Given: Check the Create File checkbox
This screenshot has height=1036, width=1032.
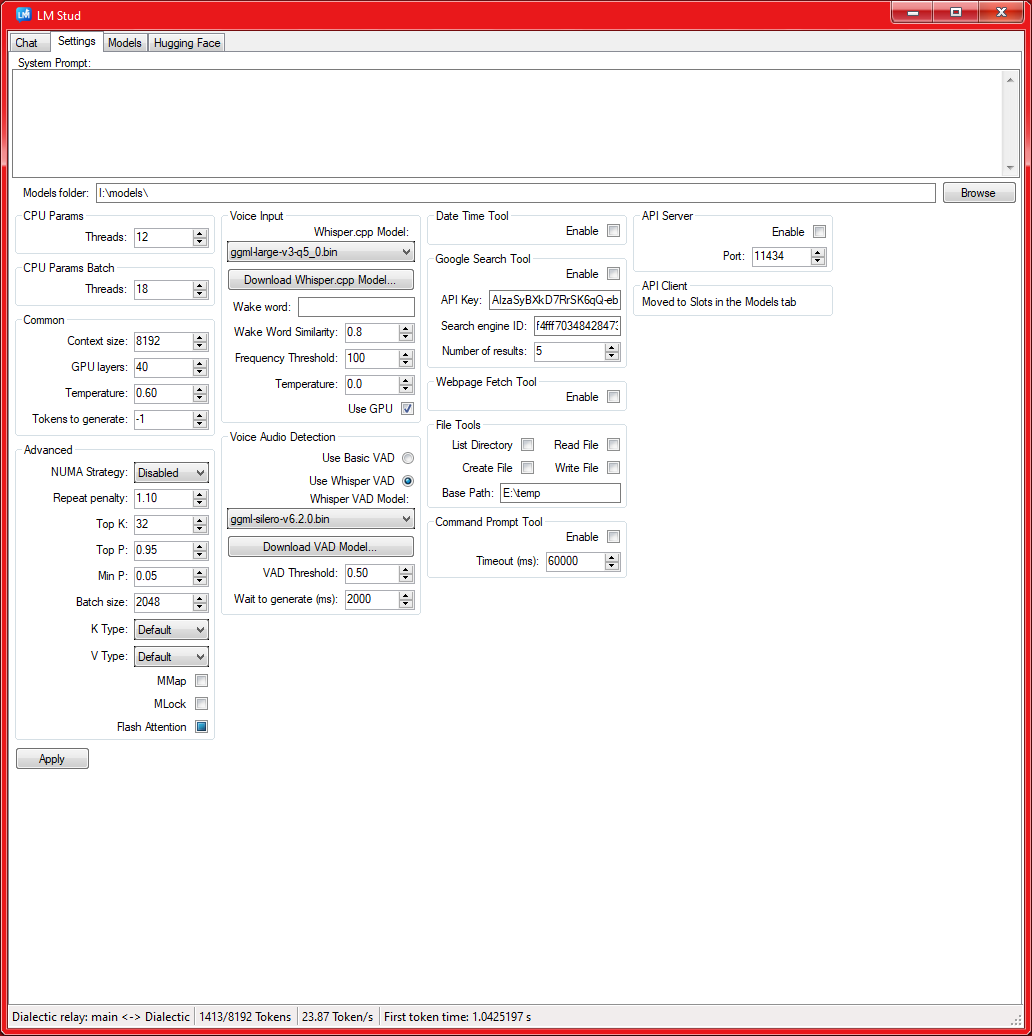Looking at the screenshot, I should tap(527, 468).
